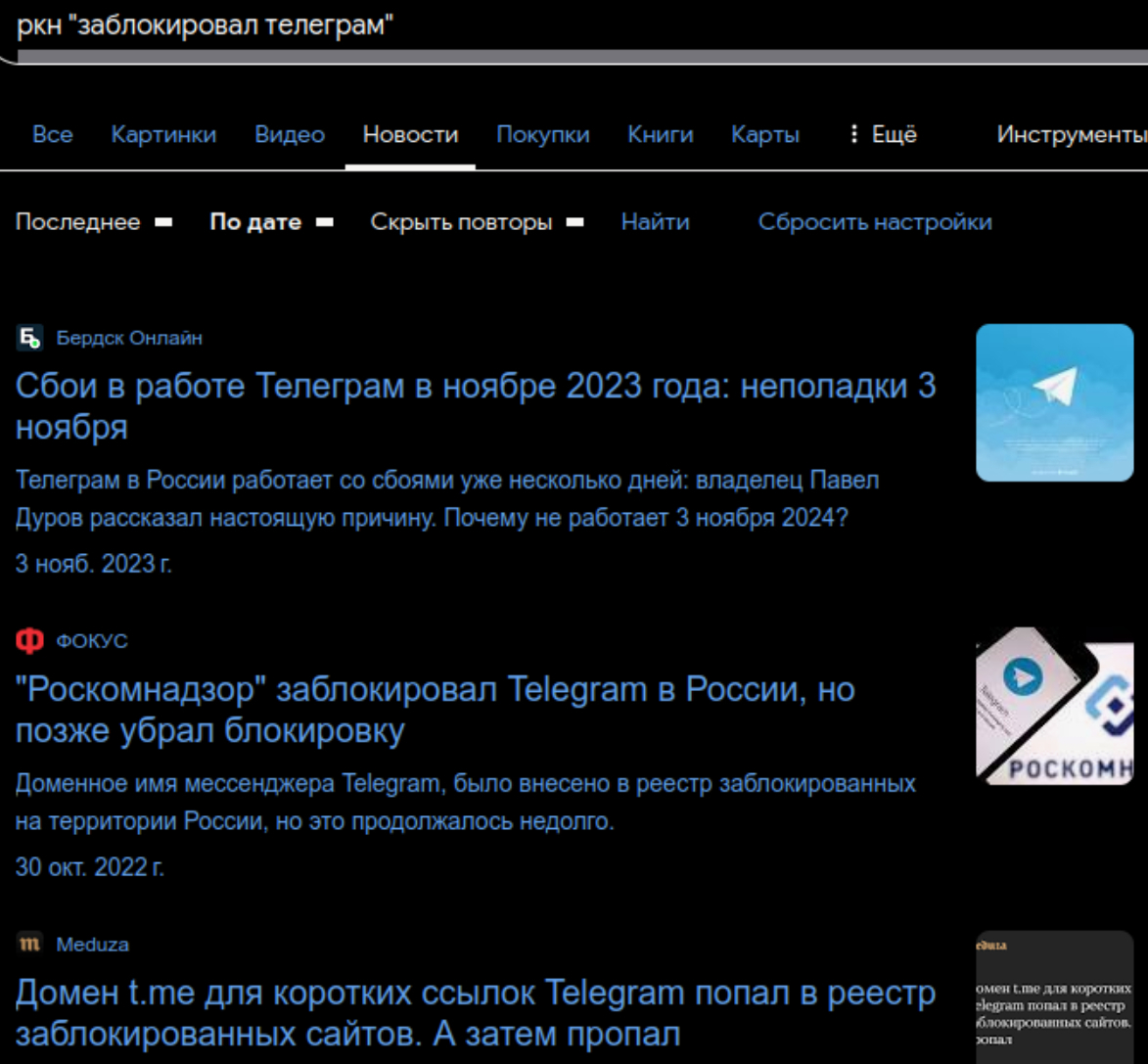Click Сбросить настройки to reset filters

tap(875, 222)
